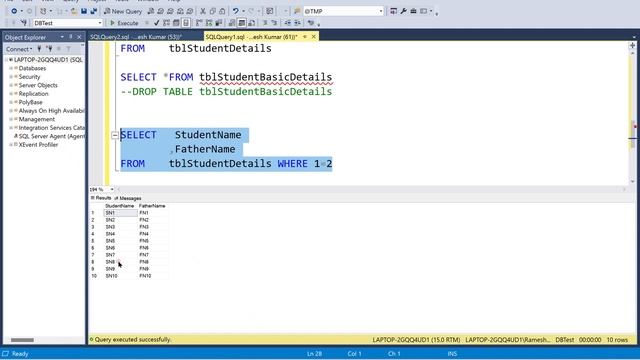Click the Navigate Backward circle icon
Screen dimensions: 640x360
pyautogui.click(x=14, y=11)
